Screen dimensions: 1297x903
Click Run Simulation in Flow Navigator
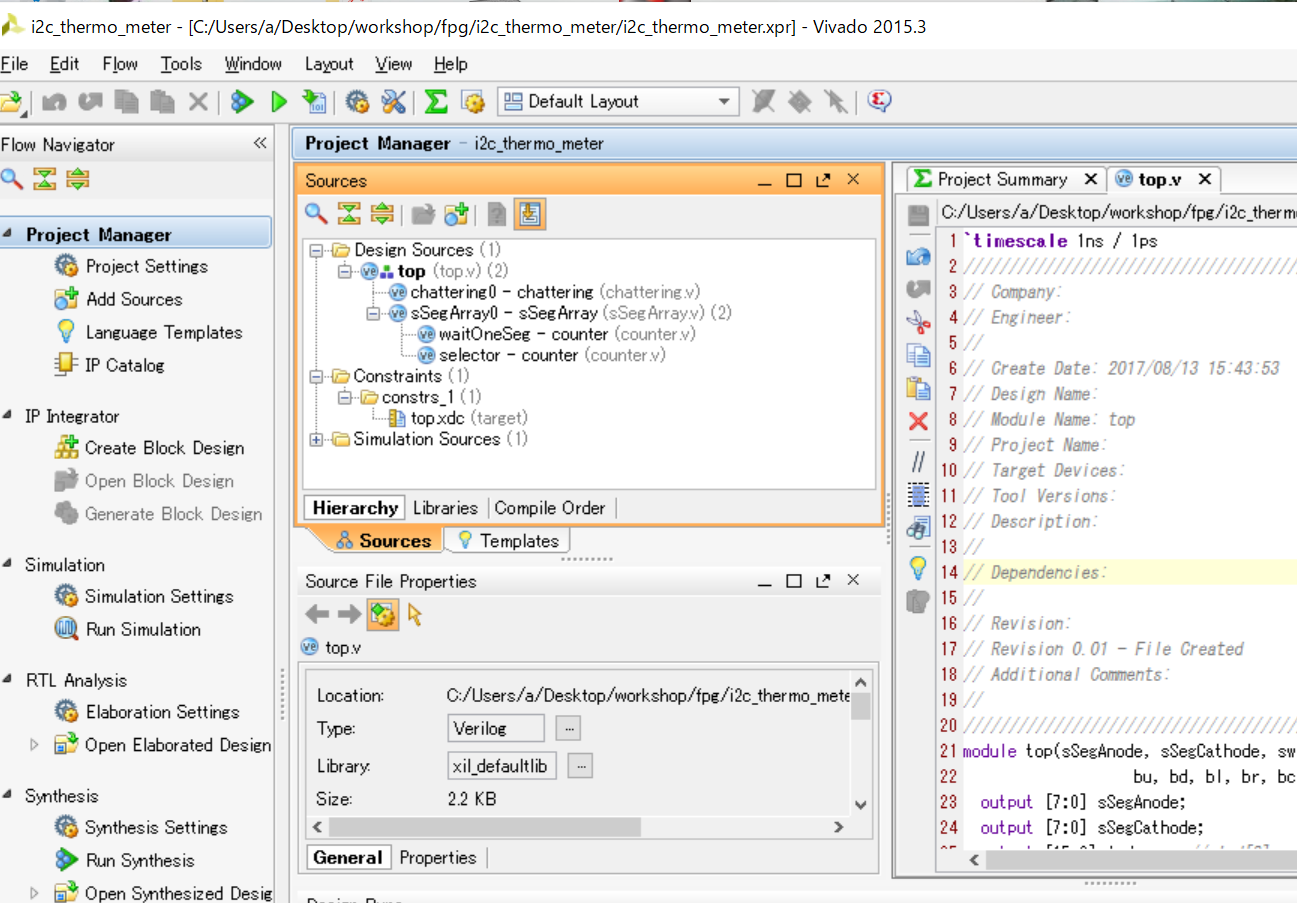(143, 629)
